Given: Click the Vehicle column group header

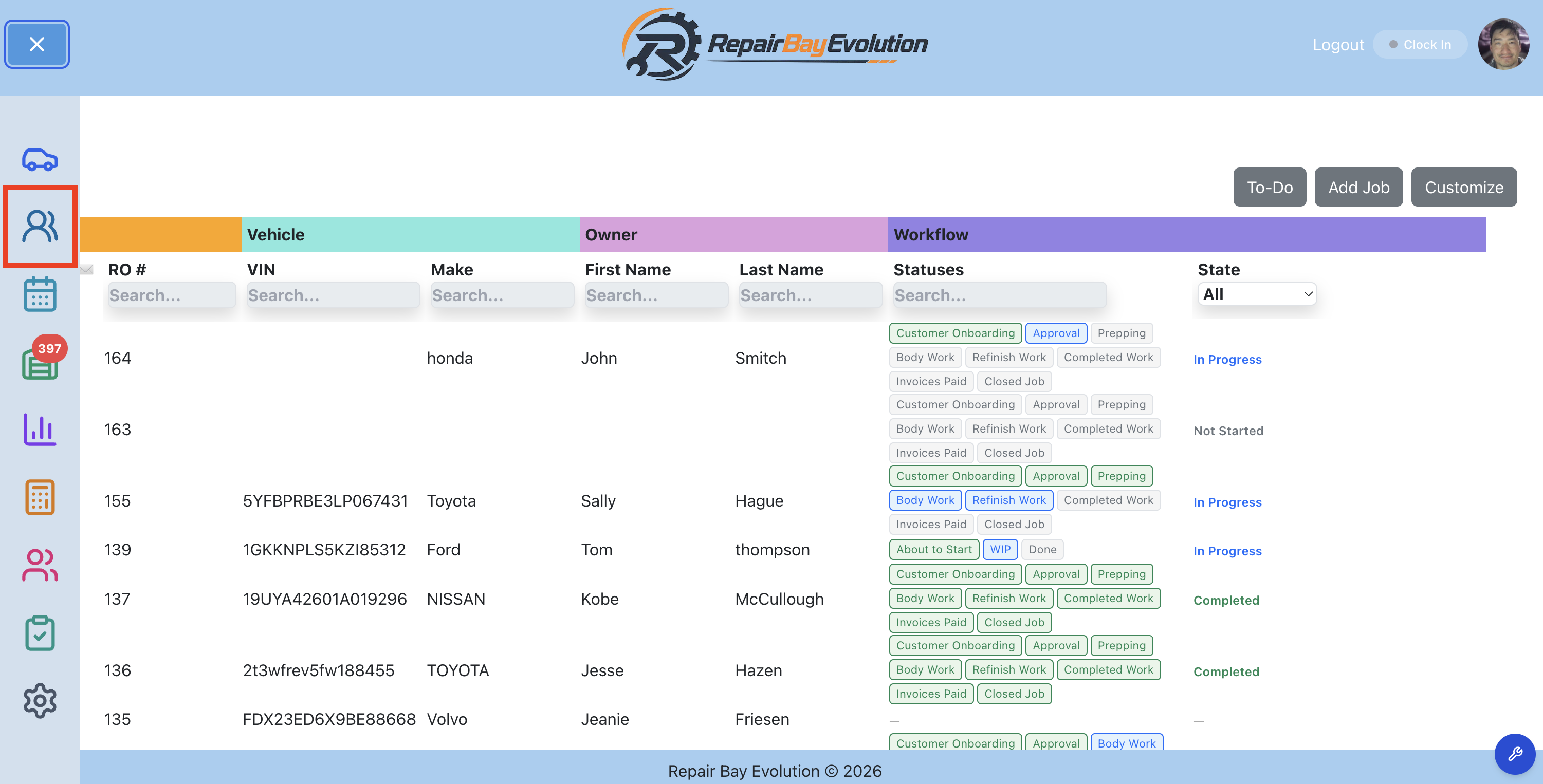Looking at the screenshot, I should point(410,235).
